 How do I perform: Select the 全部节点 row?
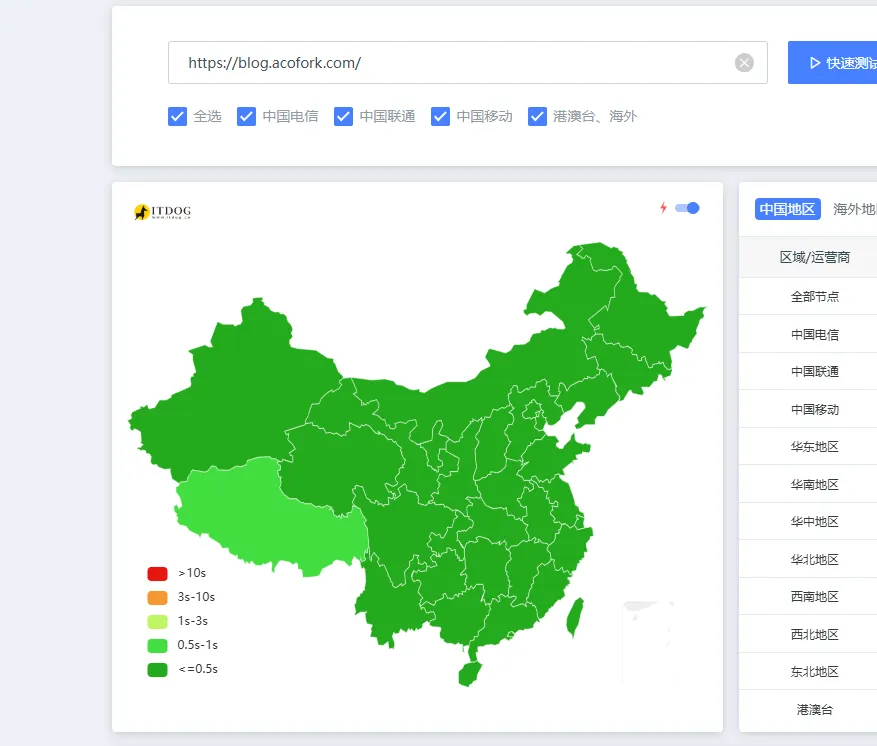pyautogui.click(x=814, y=297)
